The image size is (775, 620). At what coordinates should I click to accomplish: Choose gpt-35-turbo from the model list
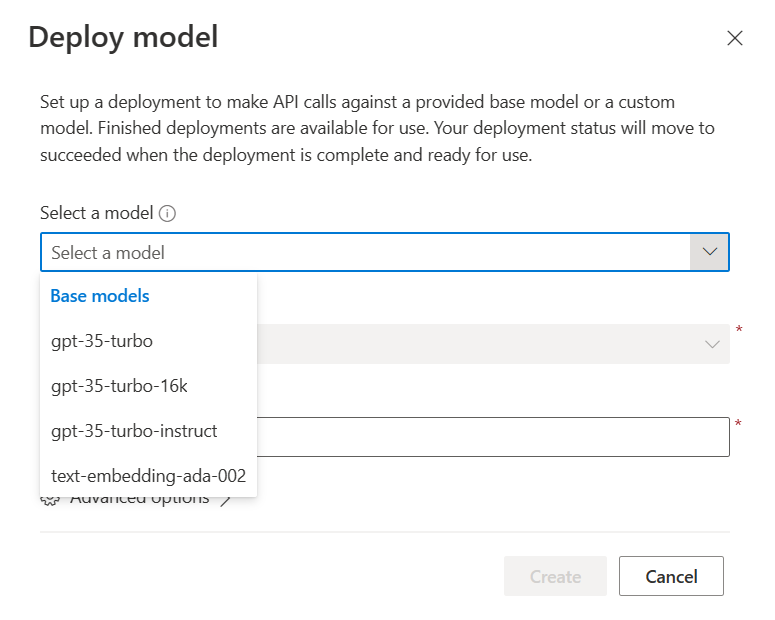coord(102,341)
